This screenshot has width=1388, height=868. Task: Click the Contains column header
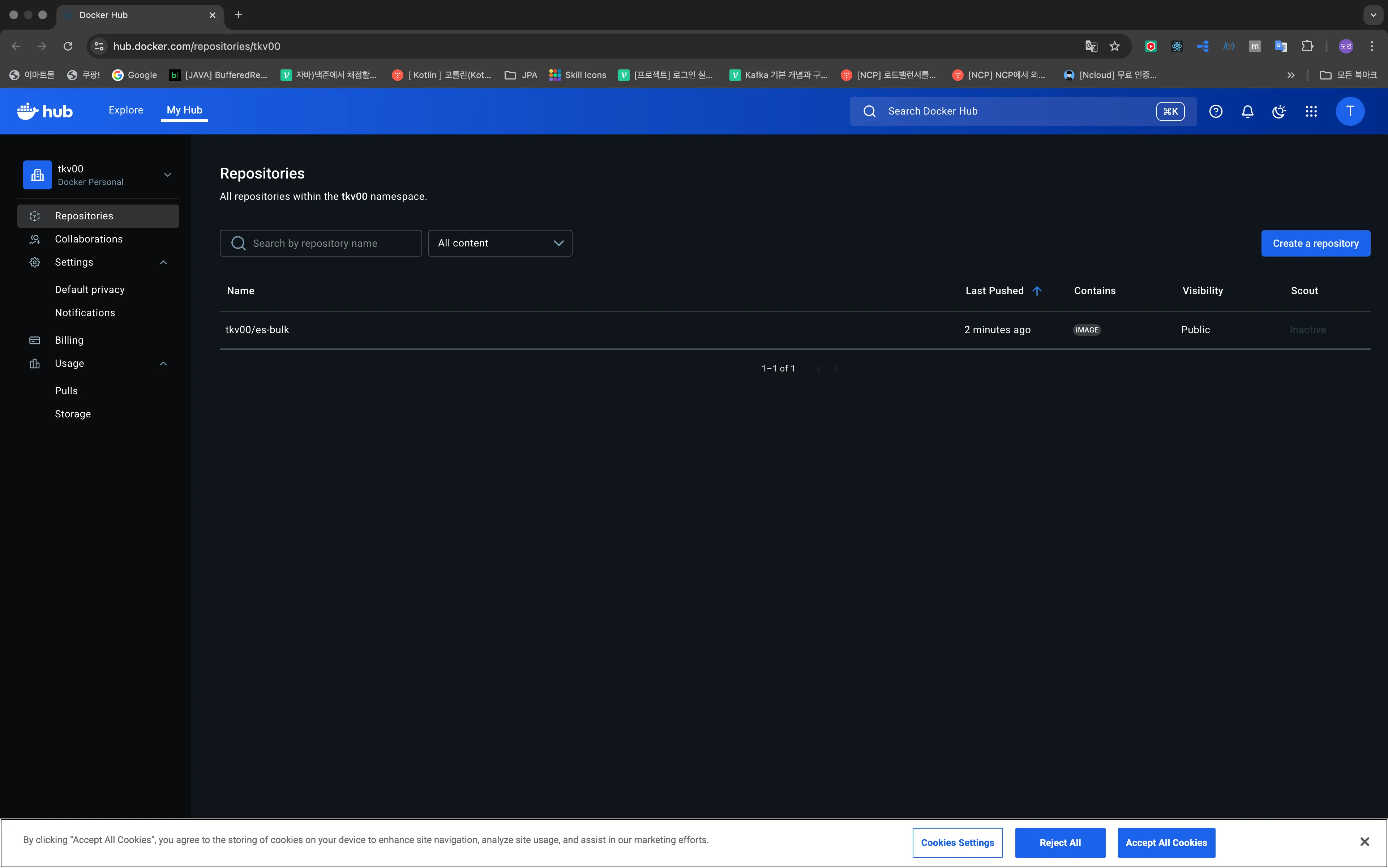click(x=1094, y=291)
